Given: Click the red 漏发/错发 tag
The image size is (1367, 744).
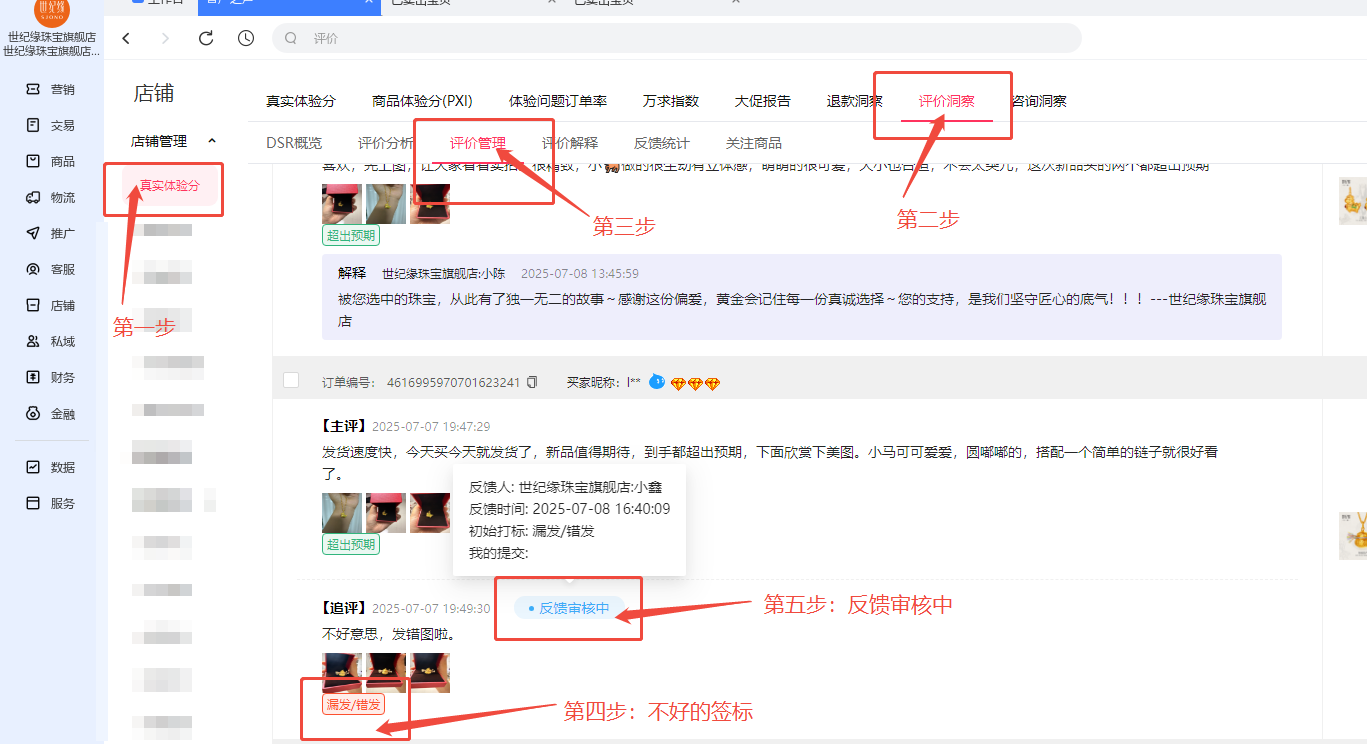Looking at the screenshot, I should 353,704.
